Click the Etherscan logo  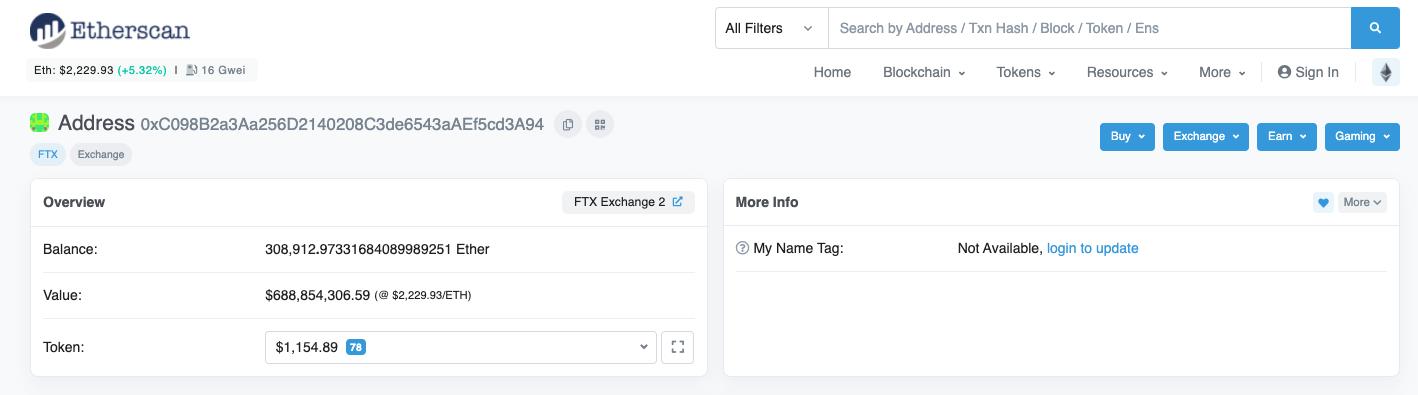coord(110,30)
